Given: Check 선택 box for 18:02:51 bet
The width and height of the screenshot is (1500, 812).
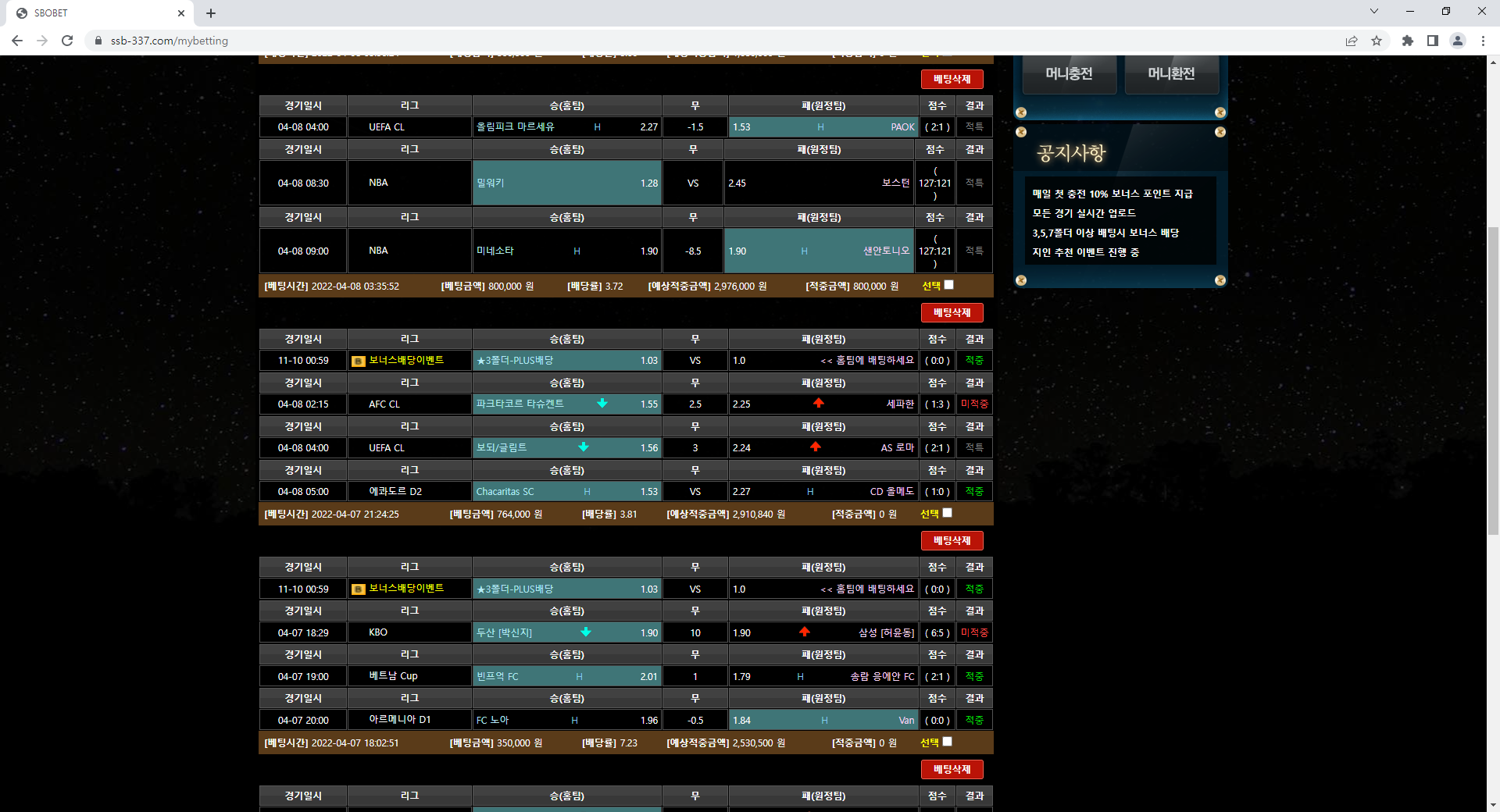Looking at the screenshot, I should (948, 742).
